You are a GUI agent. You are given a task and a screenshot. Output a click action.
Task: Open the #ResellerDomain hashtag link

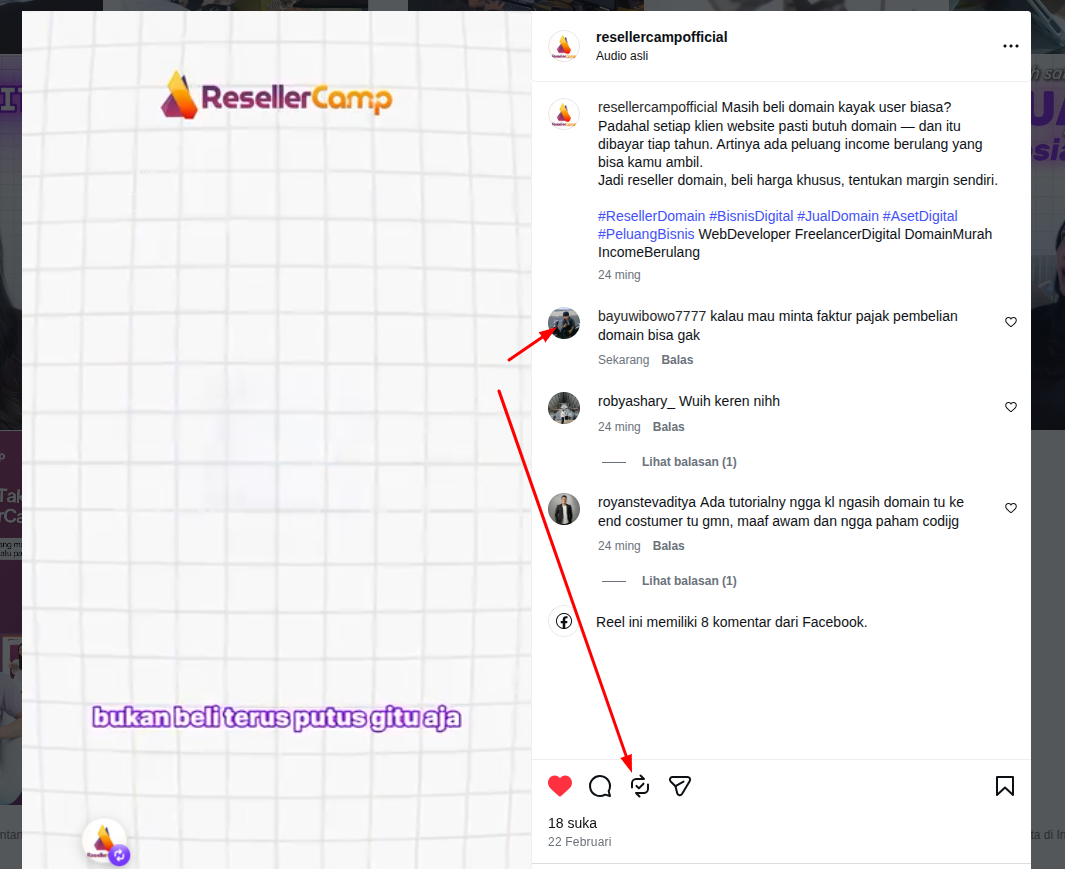651,216
